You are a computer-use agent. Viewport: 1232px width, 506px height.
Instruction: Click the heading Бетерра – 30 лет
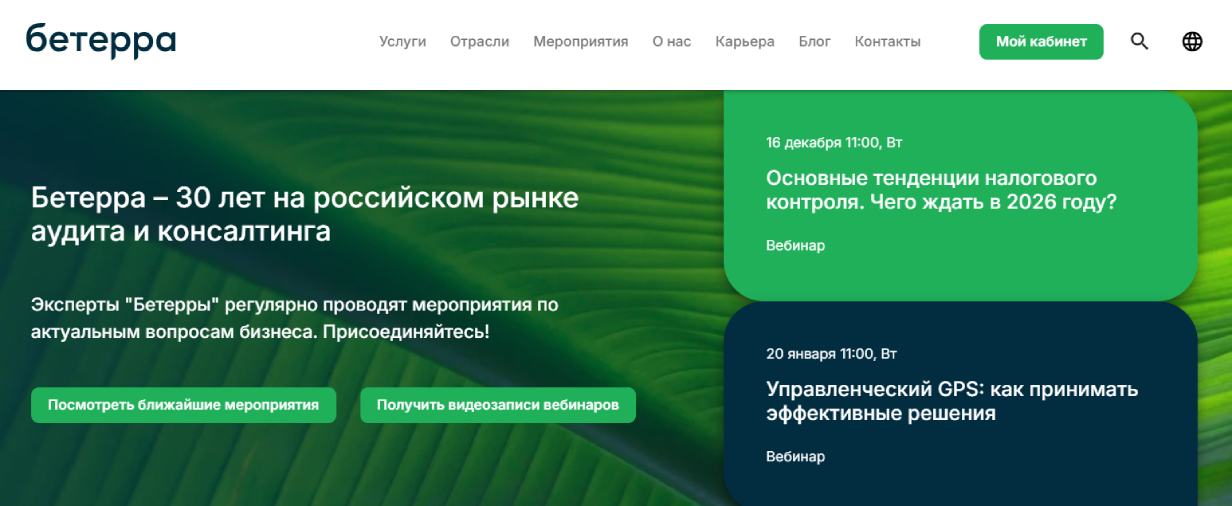pyautogui.click(x=305, y=214)
